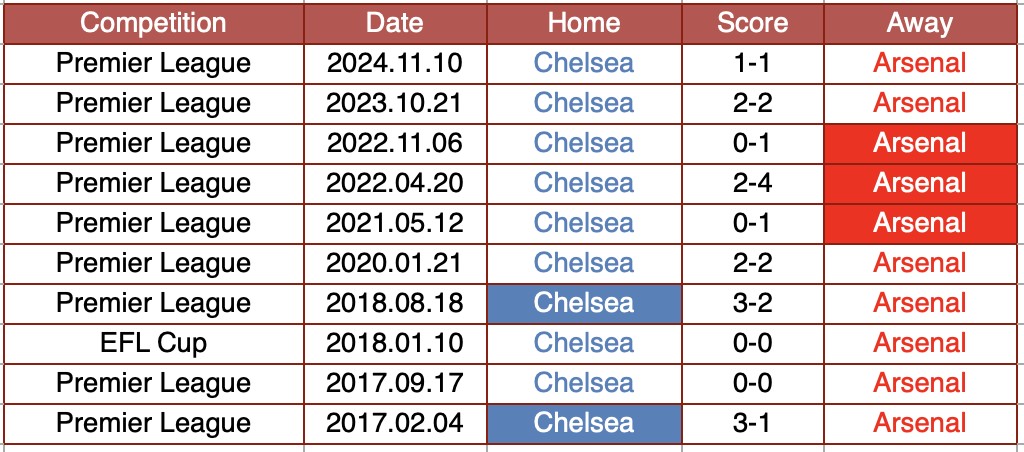Viewport: 1024px width, 452px height.
Task: Click the 3-2 score cell
Action: point(752,303)
